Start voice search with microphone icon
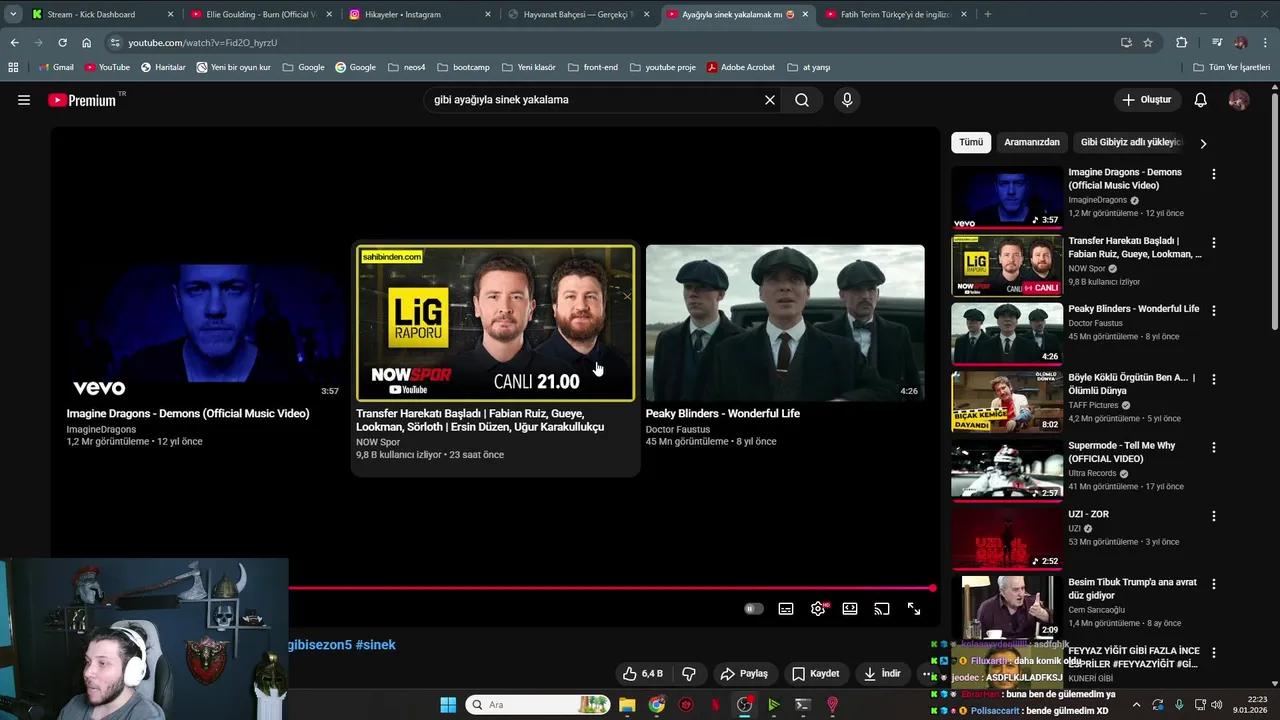The height and width of the screenshot is (720, 1280). [x=847, y=100]
